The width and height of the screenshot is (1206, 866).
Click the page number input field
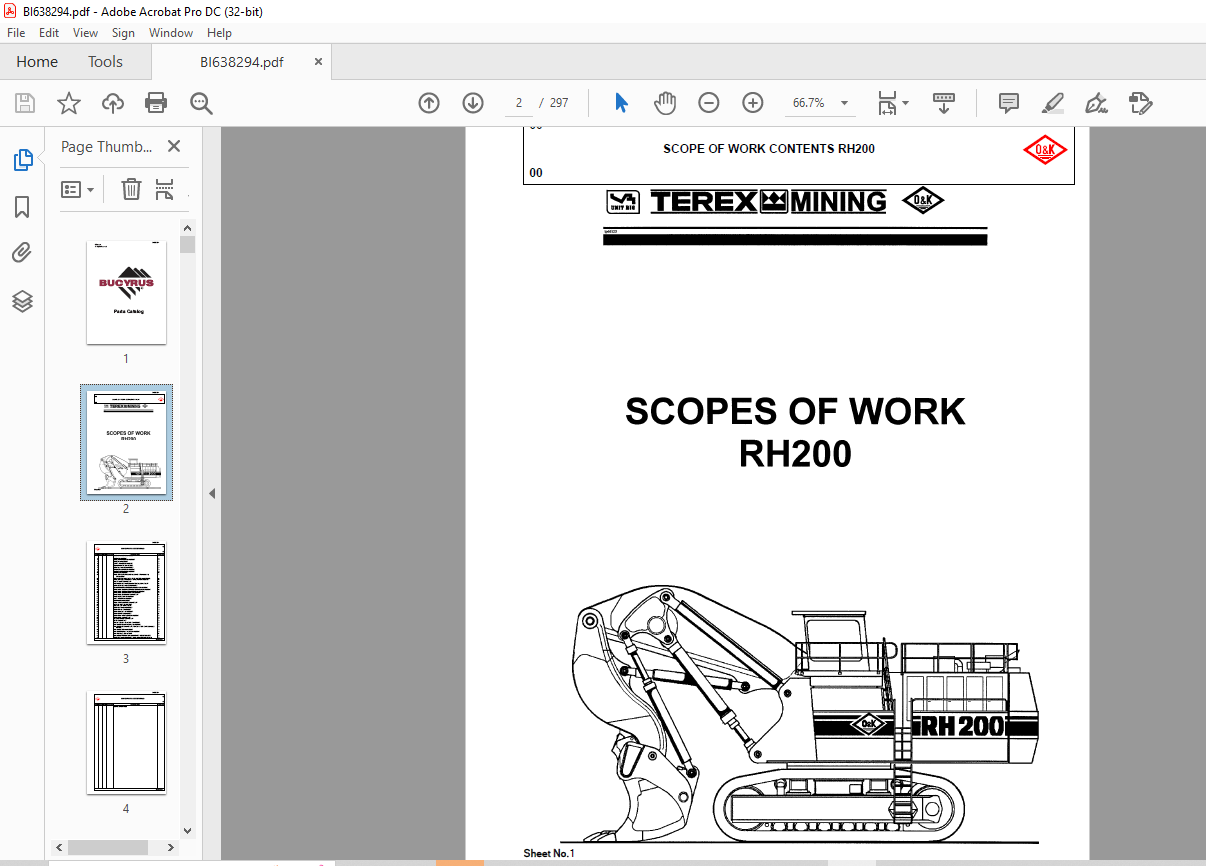519,103
